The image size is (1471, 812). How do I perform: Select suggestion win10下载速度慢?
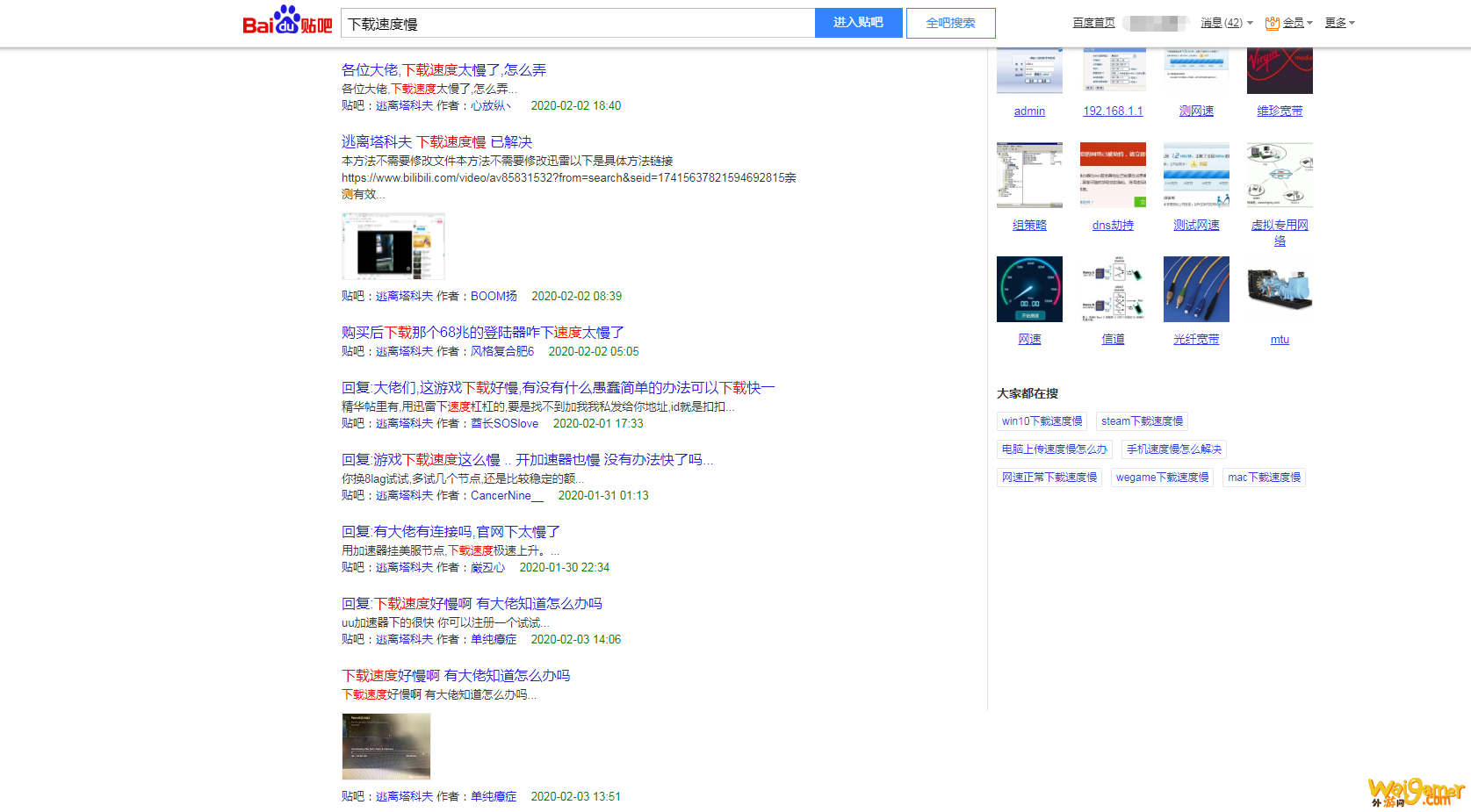pyautogui.click(x=1042, y=421)
